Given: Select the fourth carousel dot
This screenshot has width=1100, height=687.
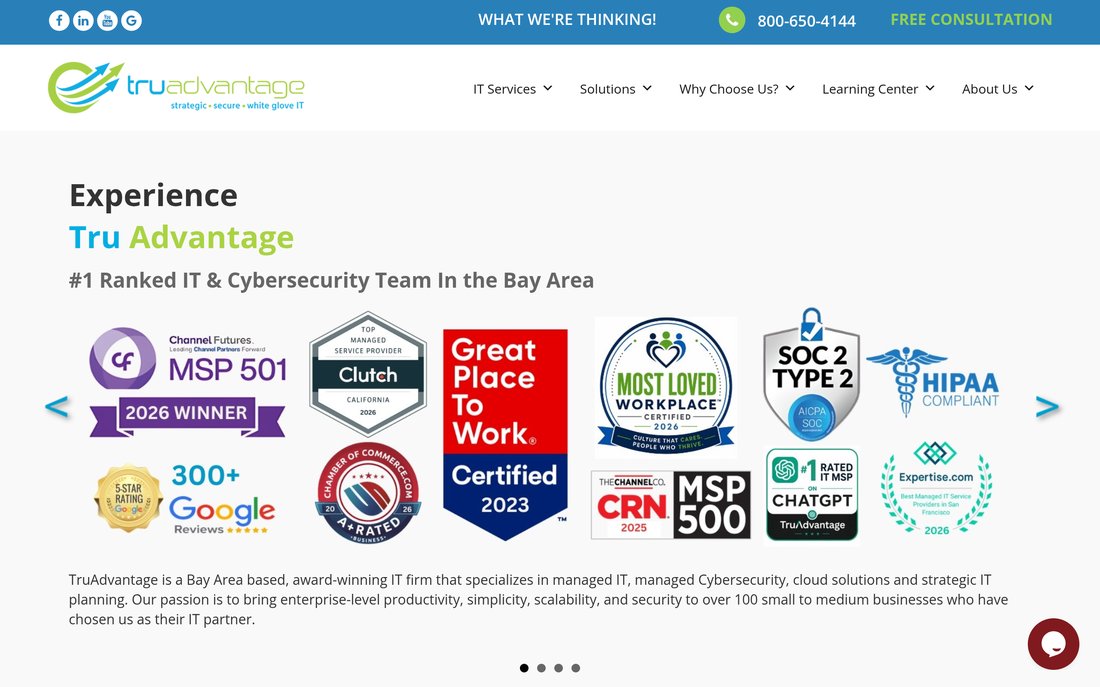Looking at the screenshot, I should (x=575, y=668).
